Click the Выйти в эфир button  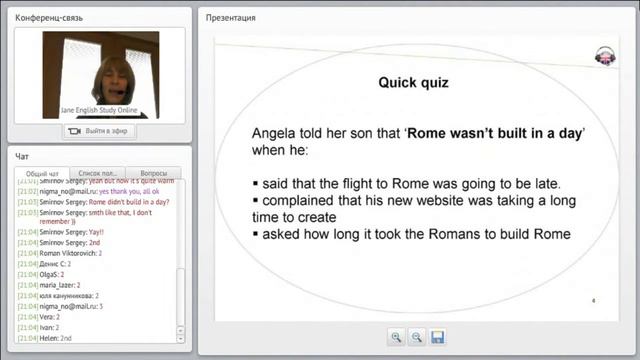click(99, 131)
